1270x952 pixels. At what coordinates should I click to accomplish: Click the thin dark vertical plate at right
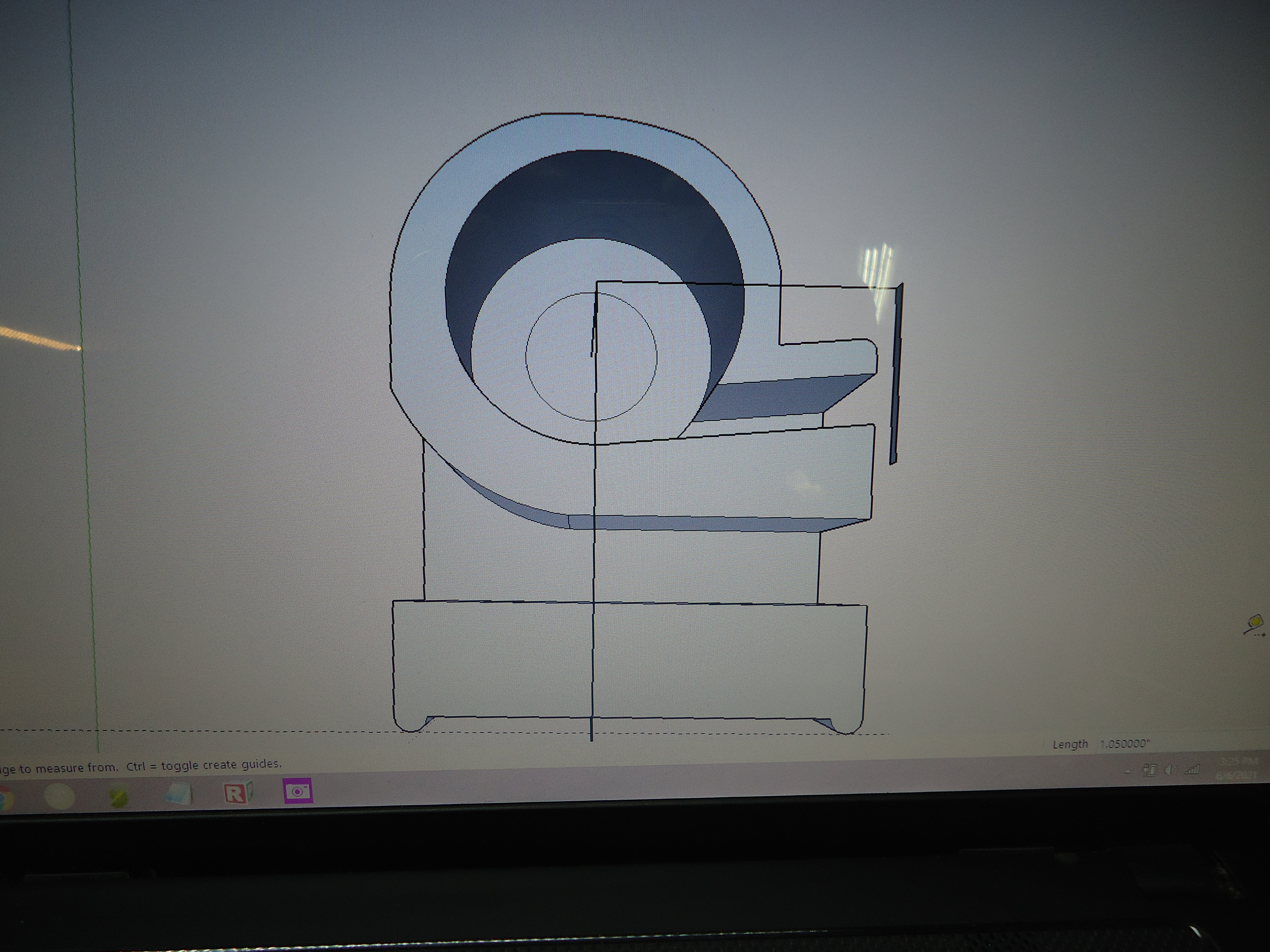[x=896, y=373]
